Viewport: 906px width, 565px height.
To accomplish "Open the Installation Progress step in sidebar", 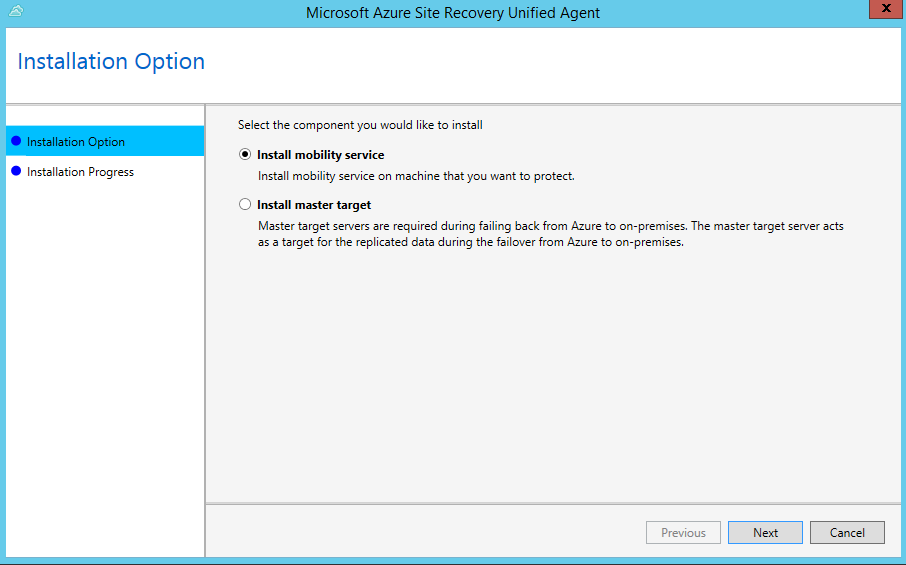I will [x=105, y=172].
